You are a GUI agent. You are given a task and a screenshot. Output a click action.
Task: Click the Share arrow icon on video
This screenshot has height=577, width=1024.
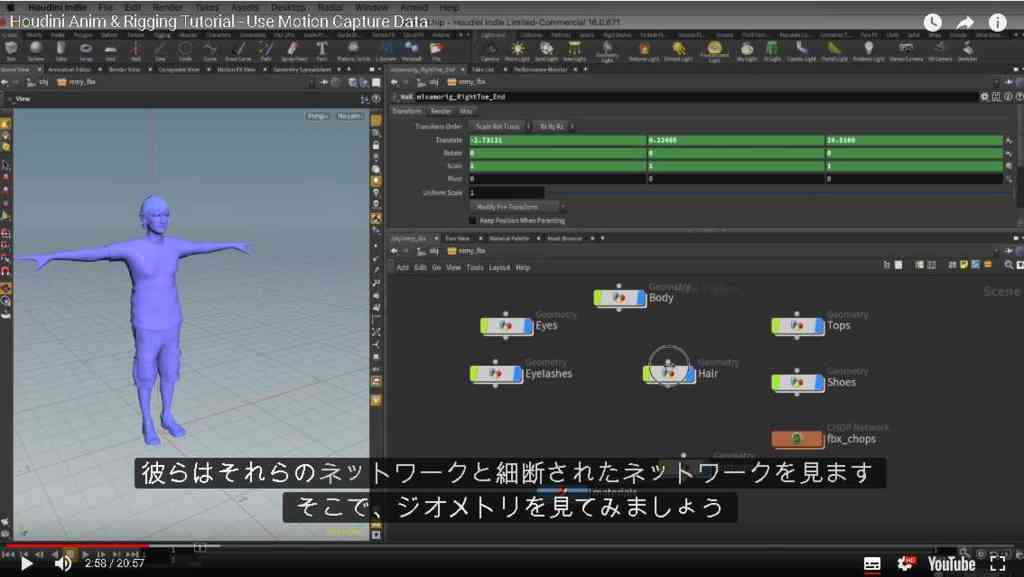[x=965, y=23]
